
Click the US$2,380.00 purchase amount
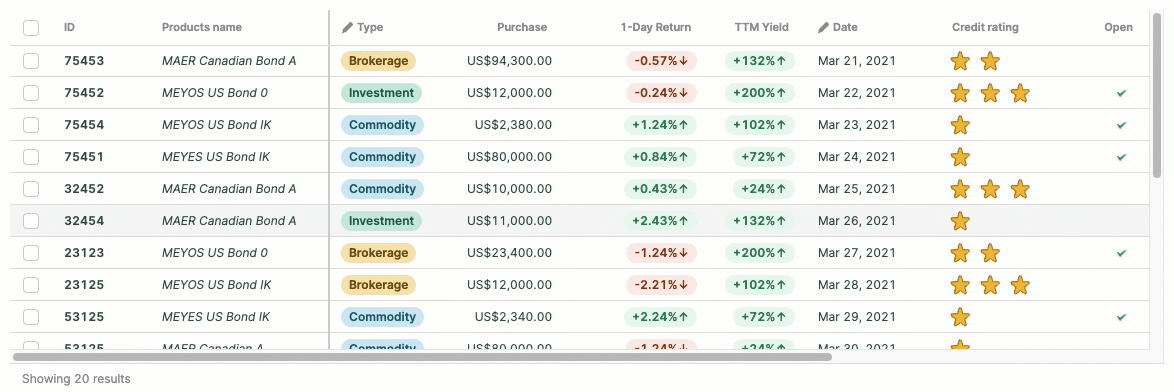514,125
